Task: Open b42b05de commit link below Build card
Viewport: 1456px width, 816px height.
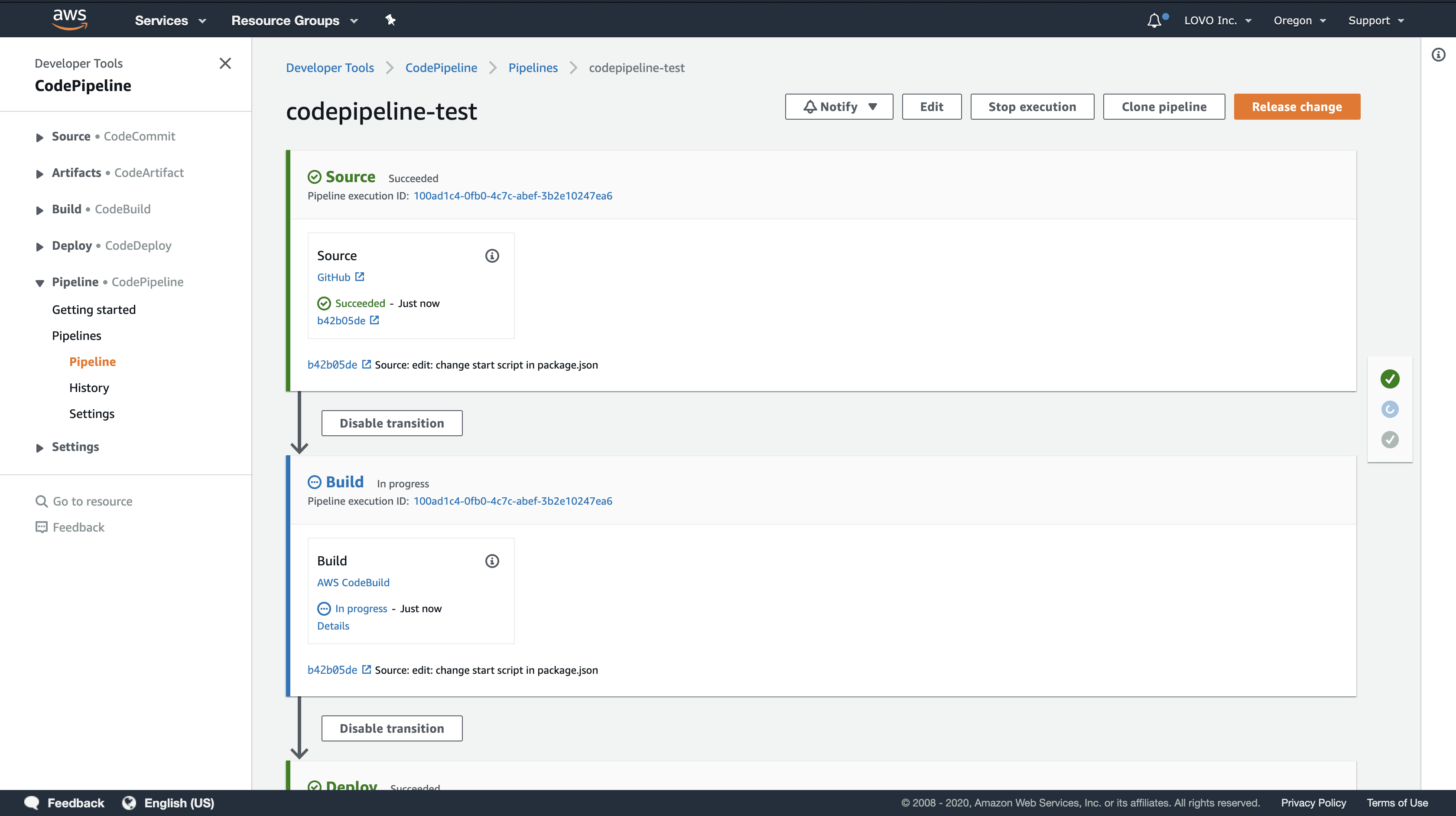Action: 332,670
